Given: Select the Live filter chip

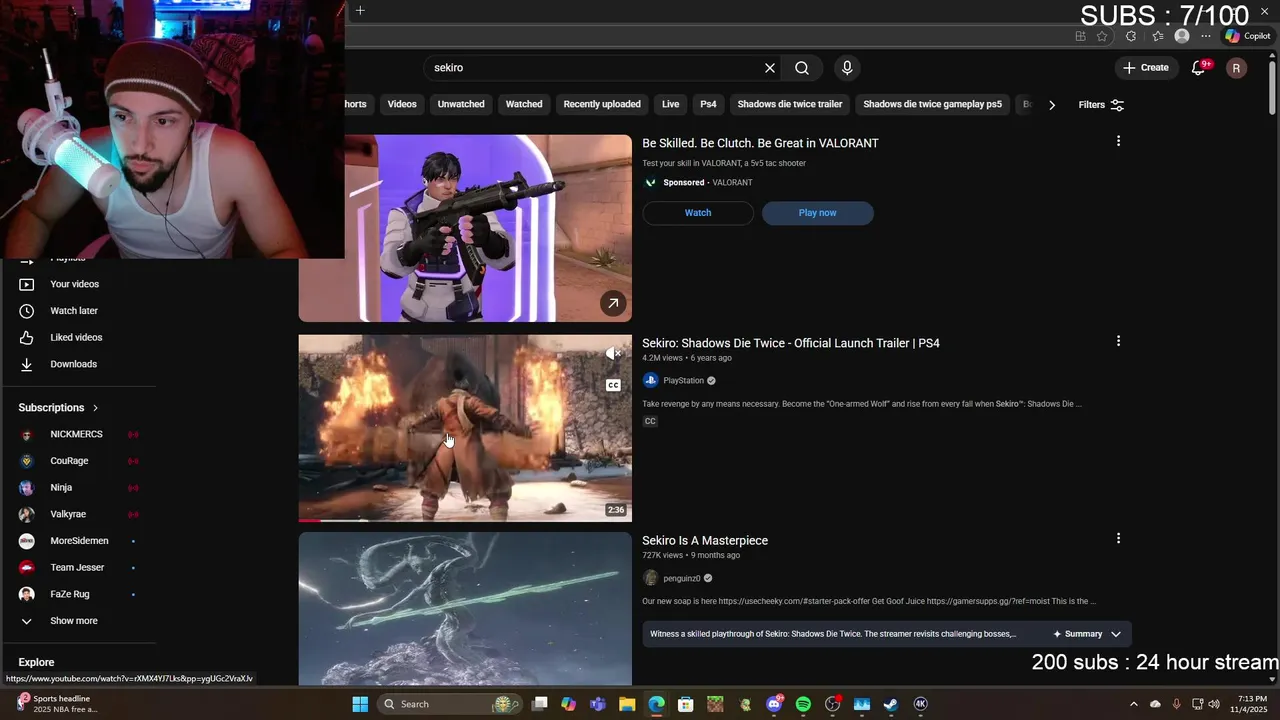Looking at the screenshot, I should click(x=670, y=104).
